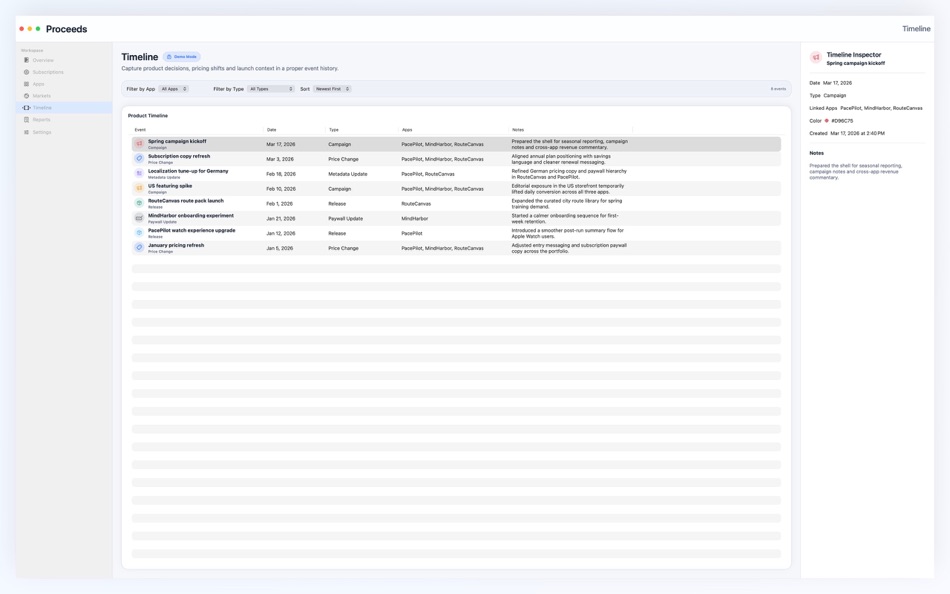
Task: Click the release icon next to RouteCanvas route pack launch
Action: (137, 203)
